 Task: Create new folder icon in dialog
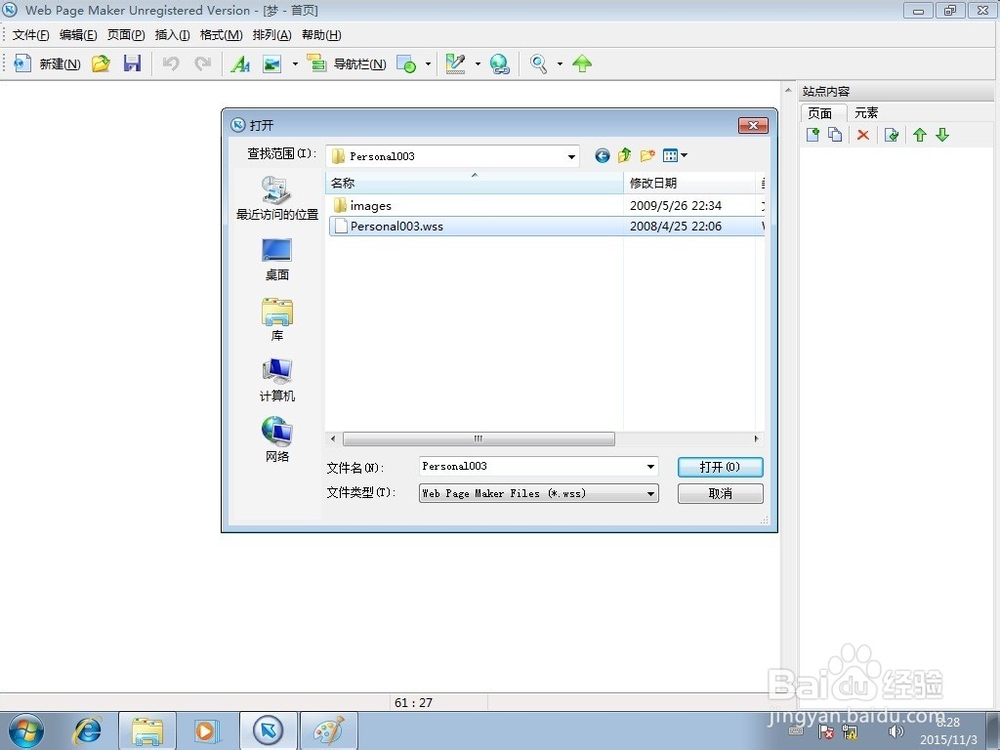pyautogui.click(x=647, y=156)
